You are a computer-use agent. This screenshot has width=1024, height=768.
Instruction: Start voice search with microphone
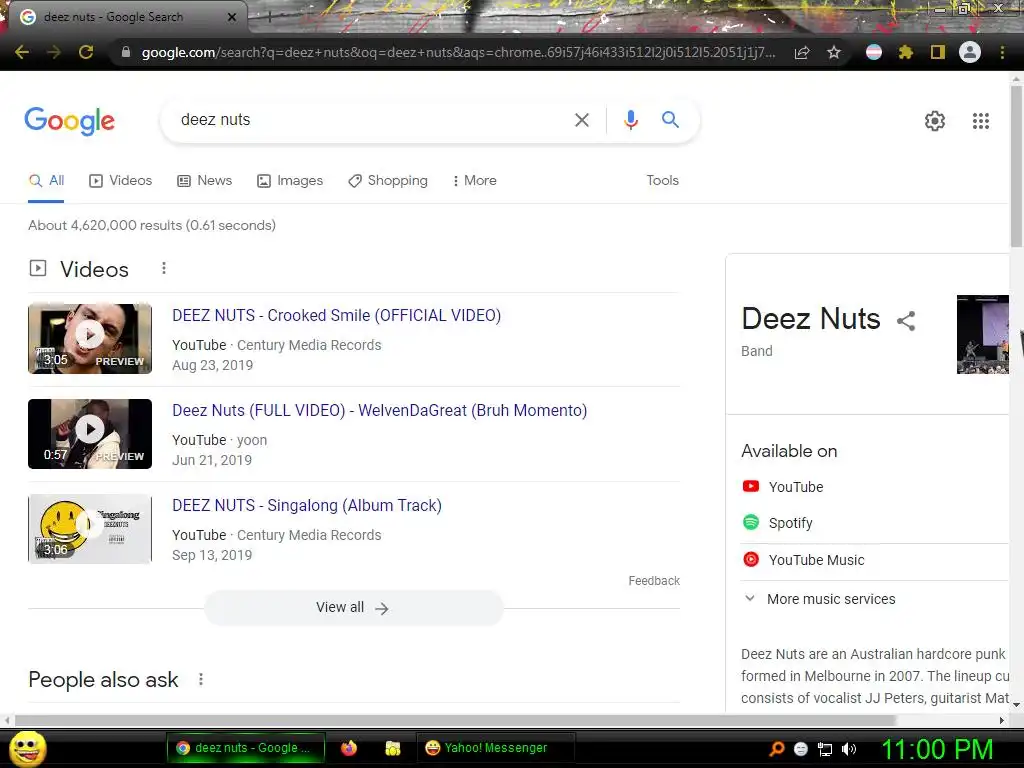[x=631, y=120]
